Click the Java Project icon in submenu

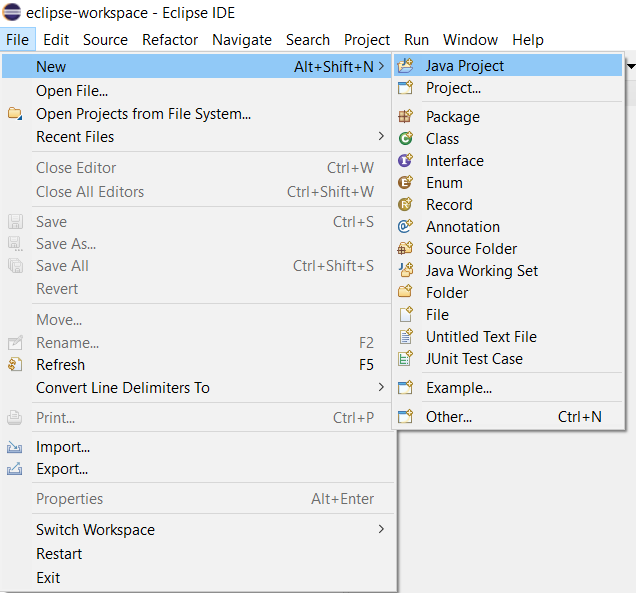click(x=405, y=66)
